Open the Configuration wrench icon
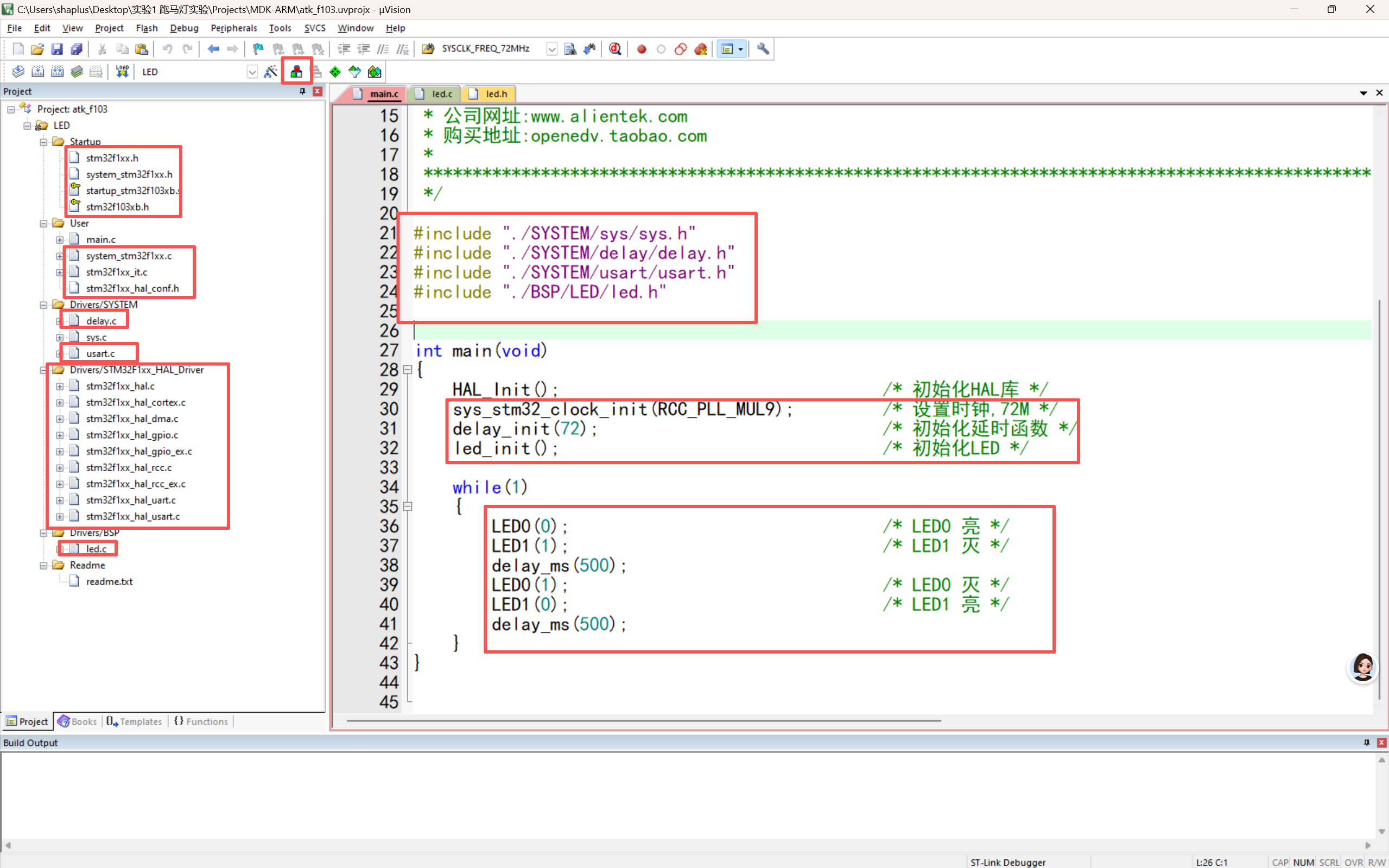 coord(763,49)
